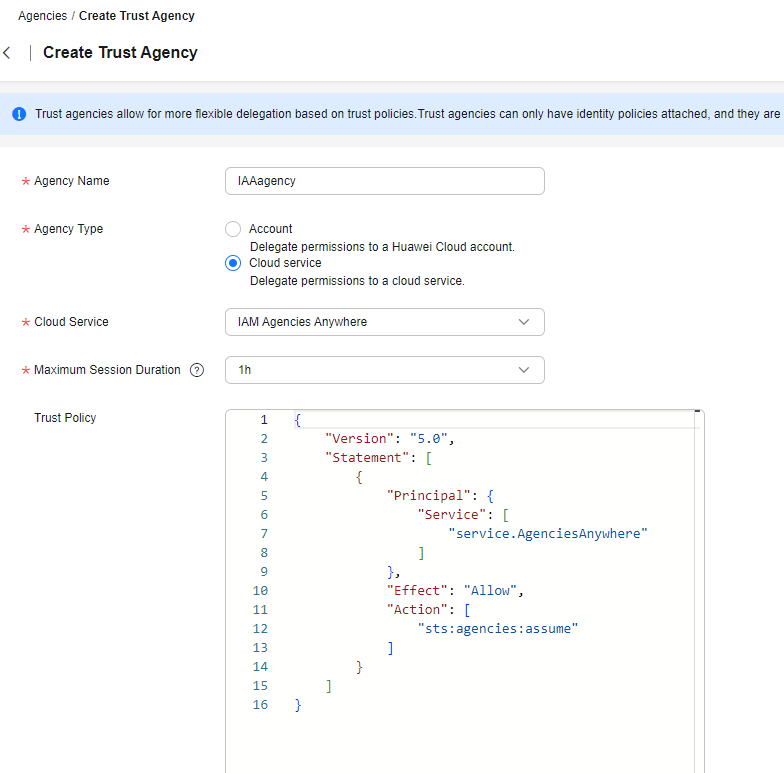
Task: Focus the Agency Name input field
Action: coord(384,181)
